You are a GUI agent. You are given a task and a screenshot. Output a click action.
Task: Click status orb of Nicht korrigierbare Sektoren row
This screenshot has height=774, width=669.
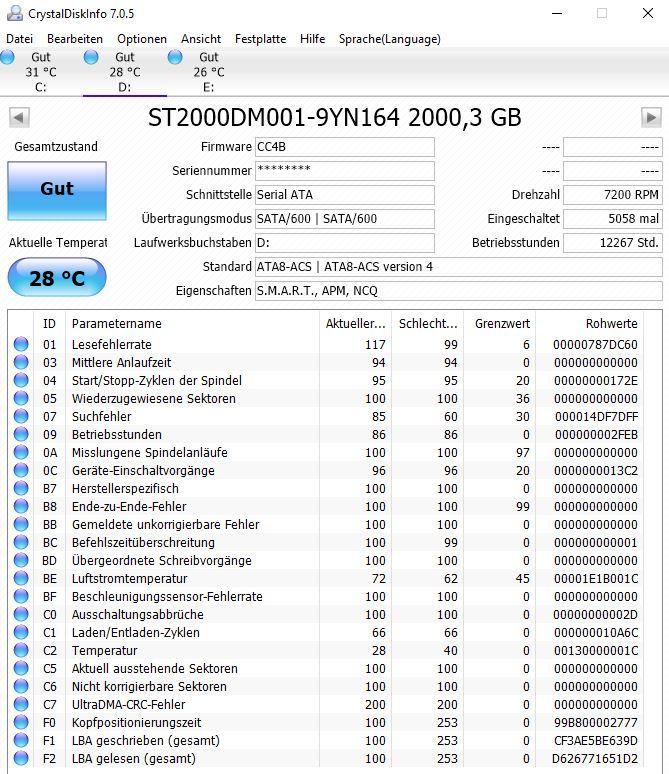click(x=21, y=686)
